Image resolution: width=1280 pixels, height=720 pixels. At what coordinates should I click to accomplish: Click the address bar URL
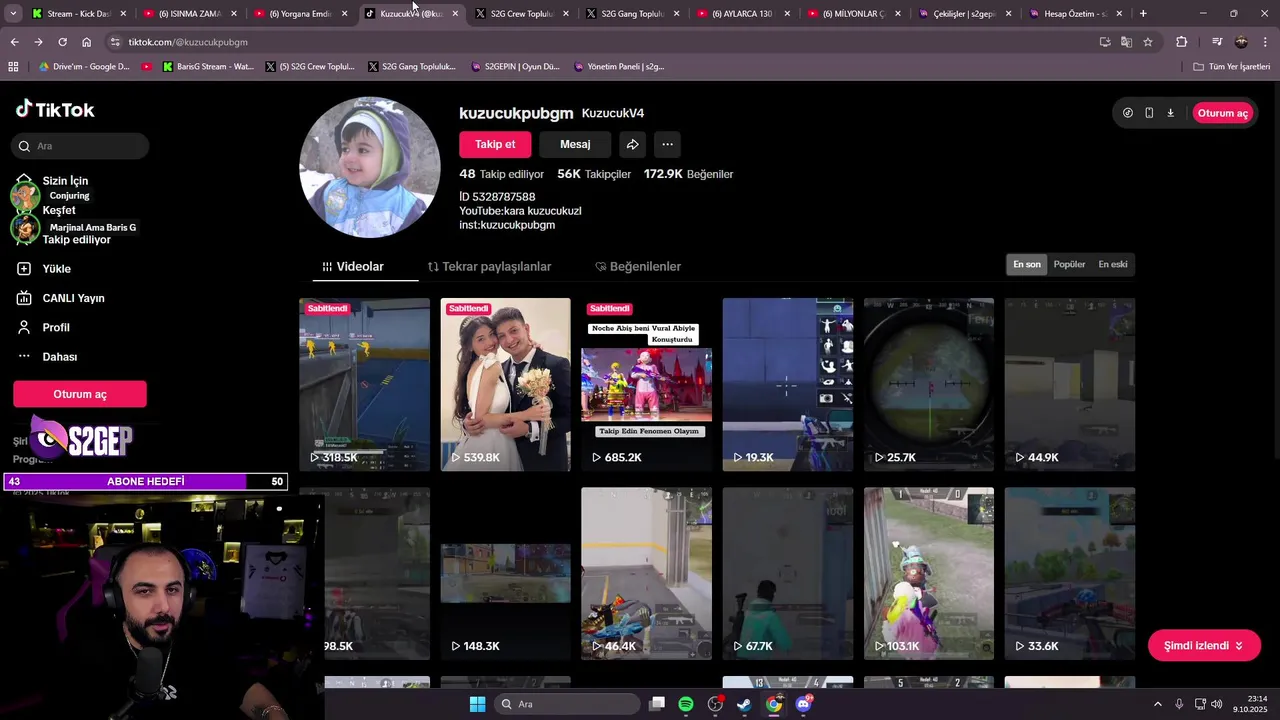pos(188,42)
